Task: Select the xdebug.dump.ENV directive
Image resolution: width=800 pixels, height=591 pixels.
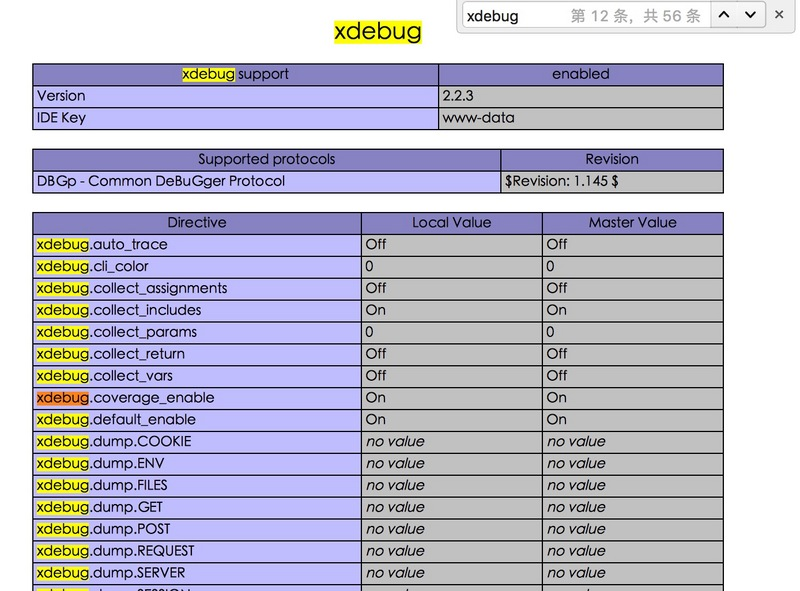Action: pos(197,464)
